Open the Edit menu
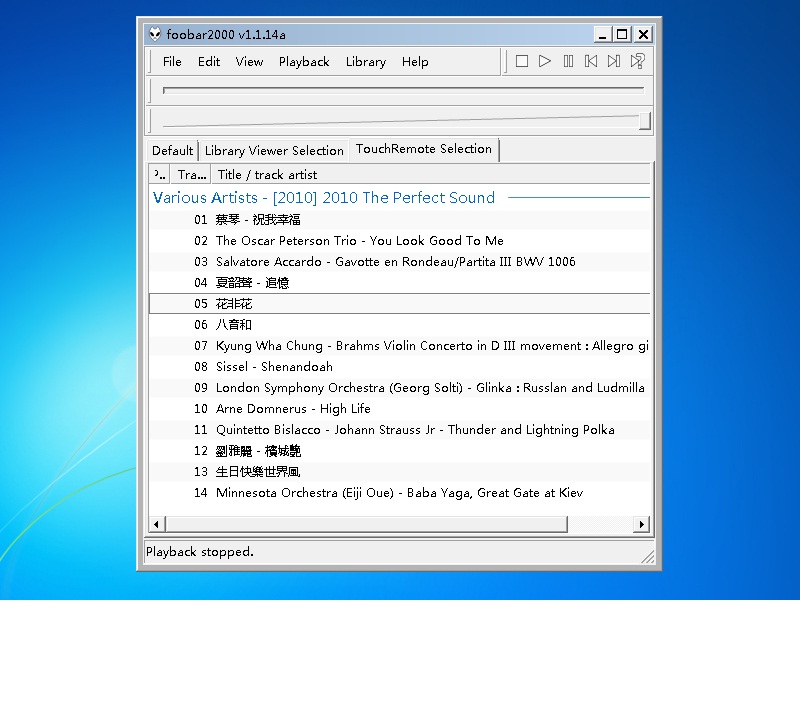Image resolution: width=800 pixels, height=720 pixels. [209, 62]
